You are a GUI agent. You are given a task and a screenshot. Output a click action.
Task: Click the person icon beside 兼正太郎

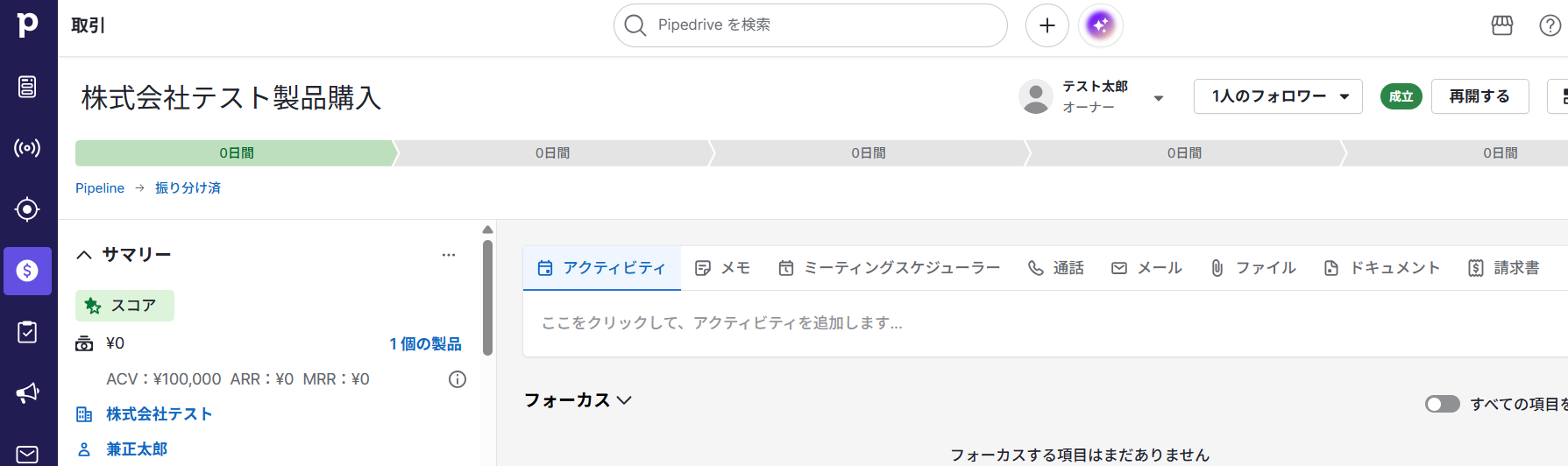coord(84,449)
